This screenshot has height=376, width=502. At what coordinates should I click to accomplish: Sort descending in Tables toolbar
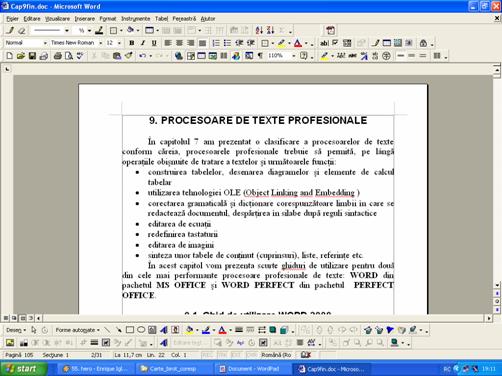tap(270, 31)
